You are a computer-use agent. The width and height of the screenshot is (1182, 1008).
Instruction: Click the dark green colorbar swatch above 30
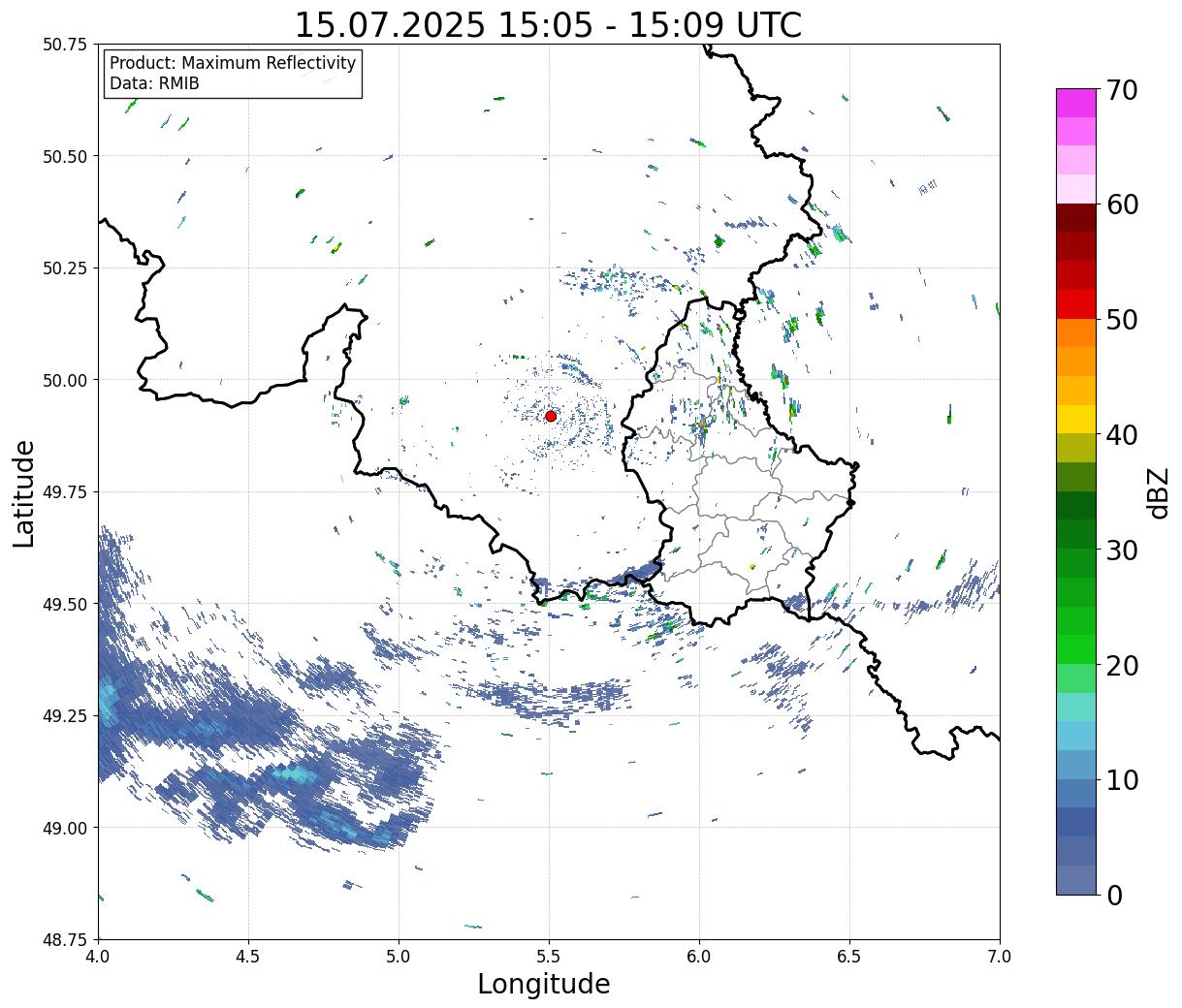click(1076, 535)
